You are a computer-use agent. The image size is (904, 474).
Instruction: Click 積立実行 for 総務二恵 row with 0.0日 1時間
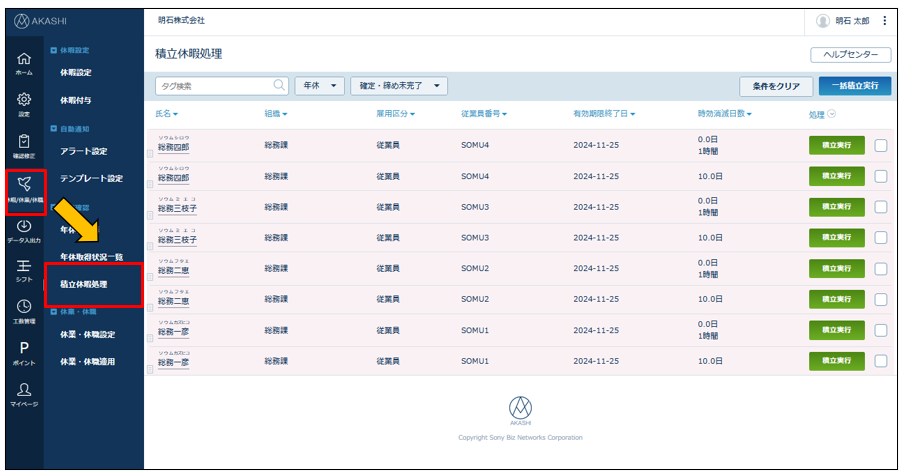point(837,268)
